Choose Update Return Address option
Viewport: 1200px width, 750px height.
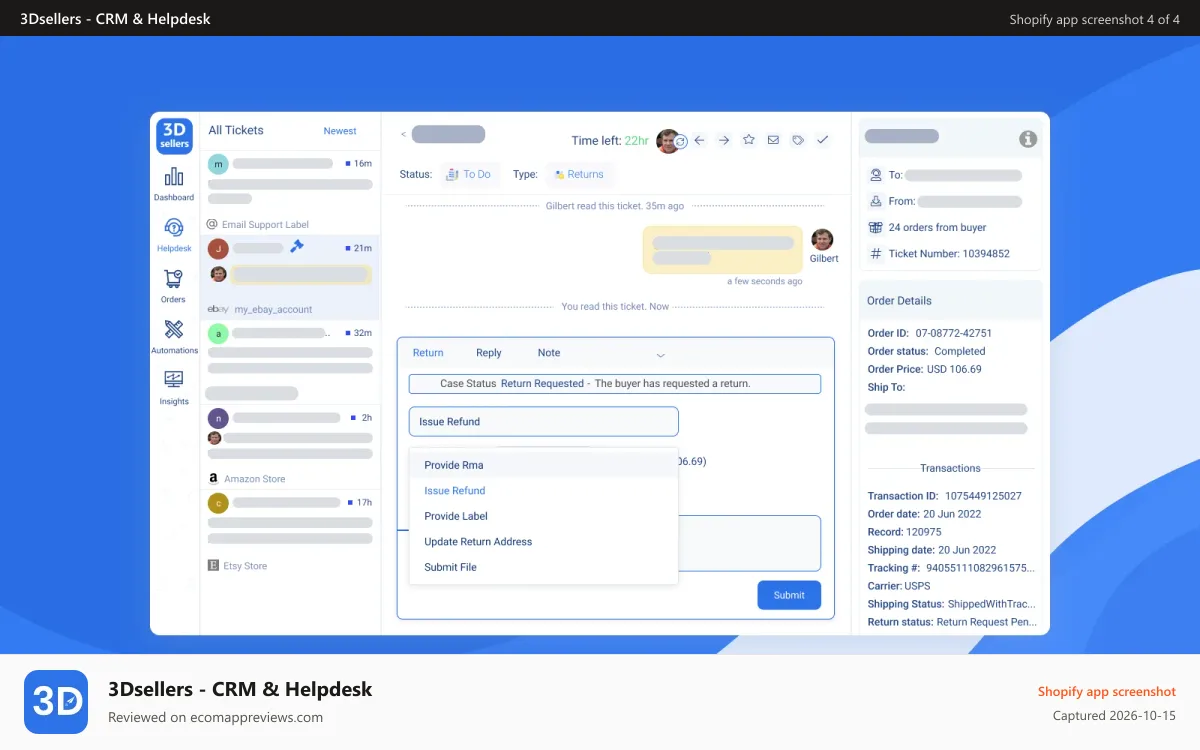pyautogui.click(x=544, y=542)
